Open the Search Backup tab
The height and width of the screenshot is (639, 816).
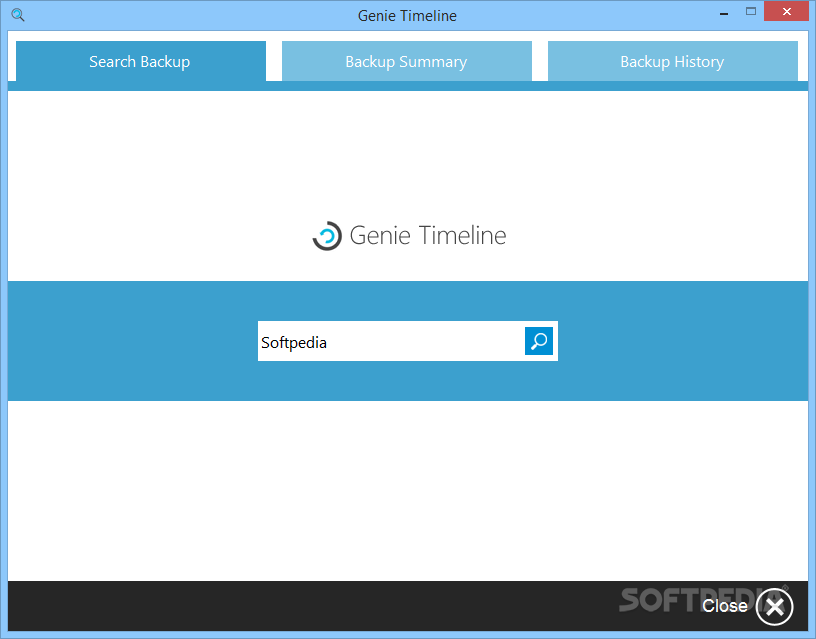140,61
